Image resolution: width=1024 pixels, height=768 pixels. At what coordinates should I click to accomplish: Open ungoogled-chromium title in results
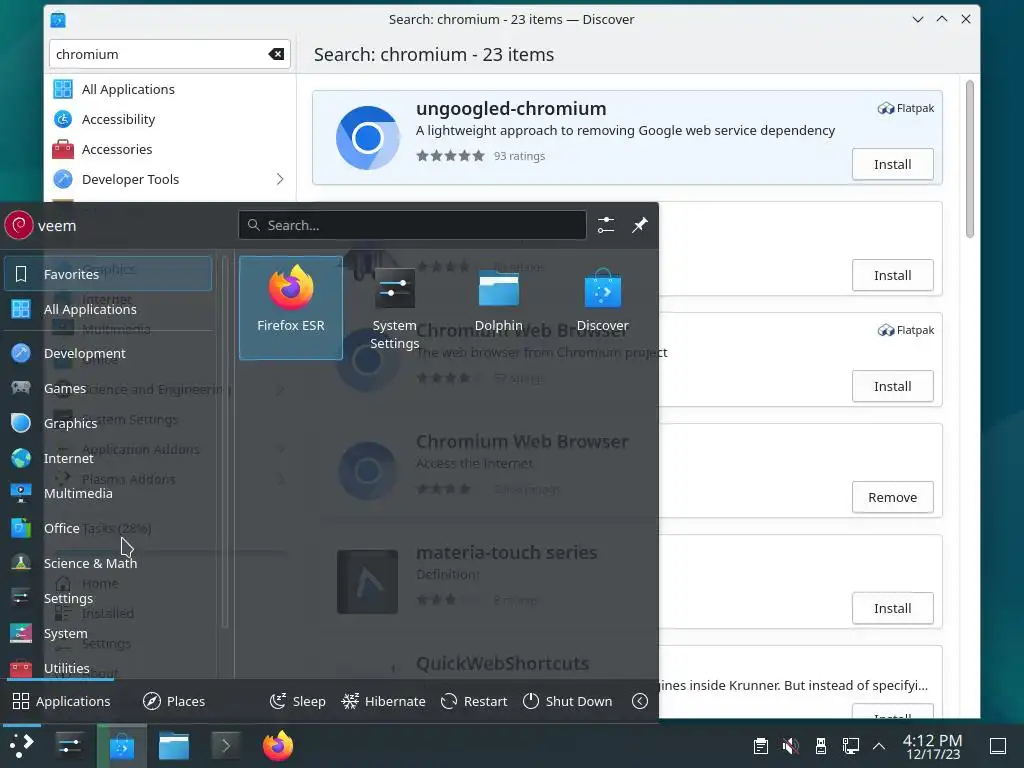point(511,108)
